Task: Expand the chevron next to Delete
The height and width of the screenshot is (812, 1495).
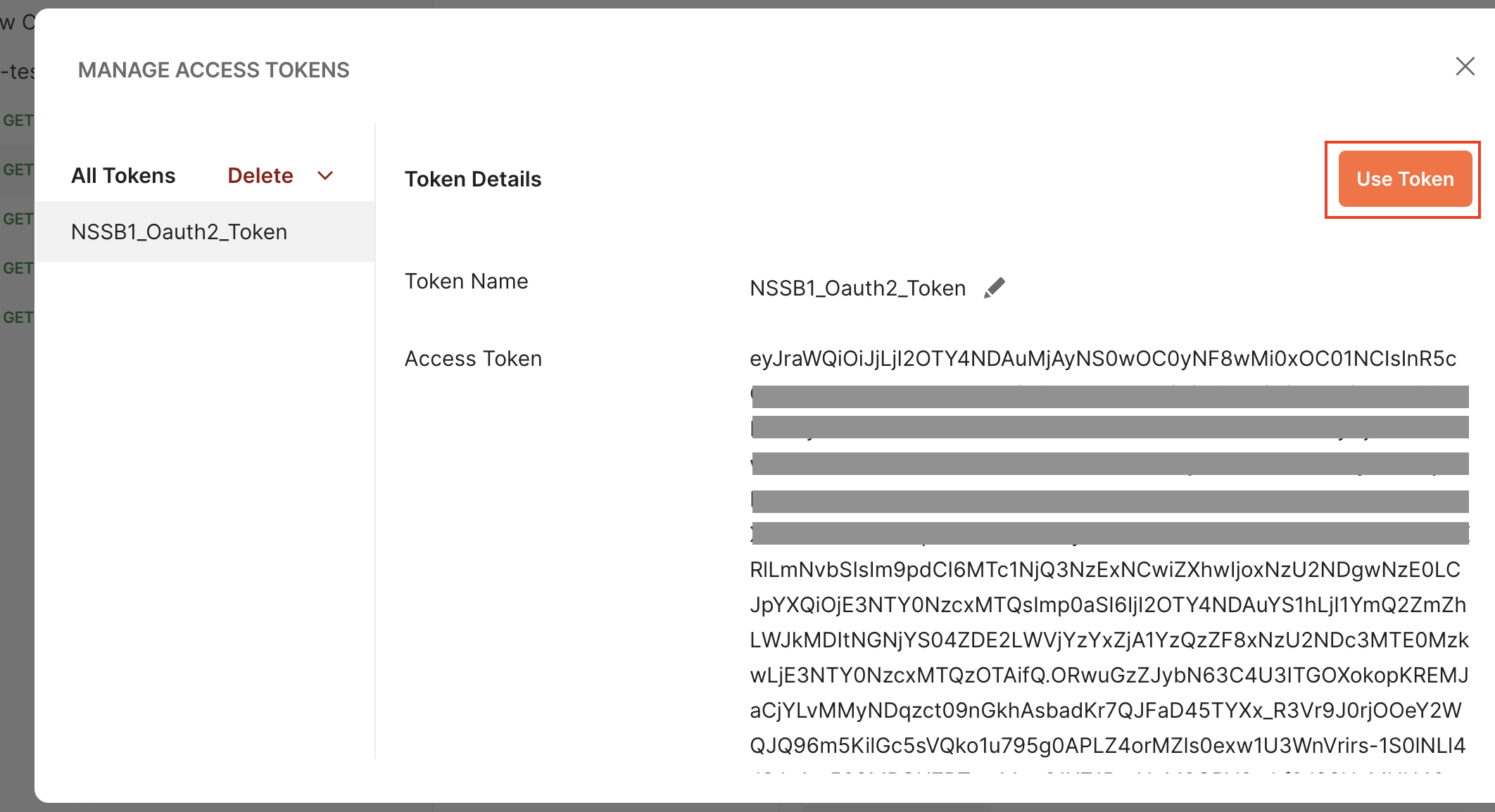Action: point(325,175)
